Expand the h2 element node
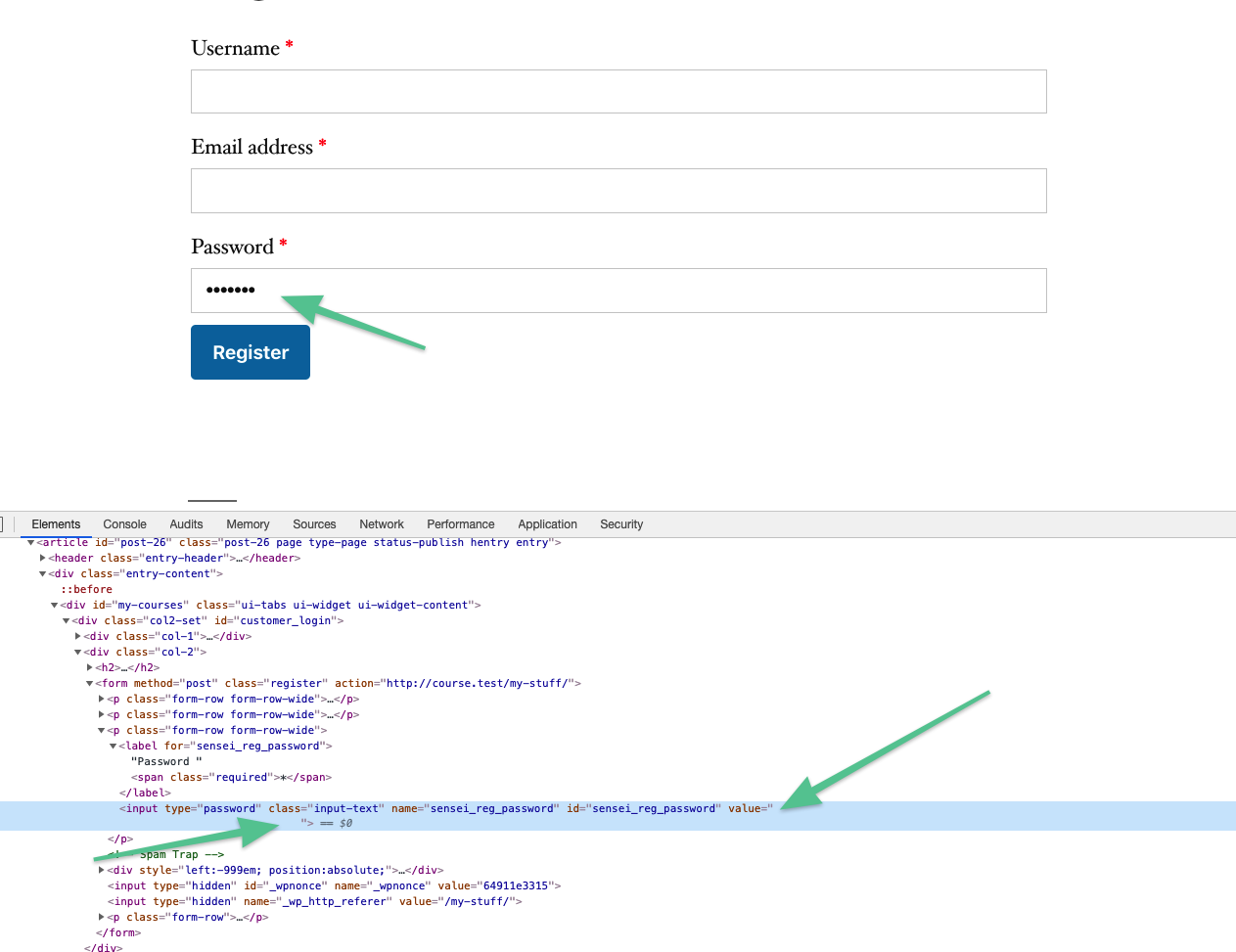Viewport: 1236px width, 952px height. pyautogui.click(x=89, y=667)
